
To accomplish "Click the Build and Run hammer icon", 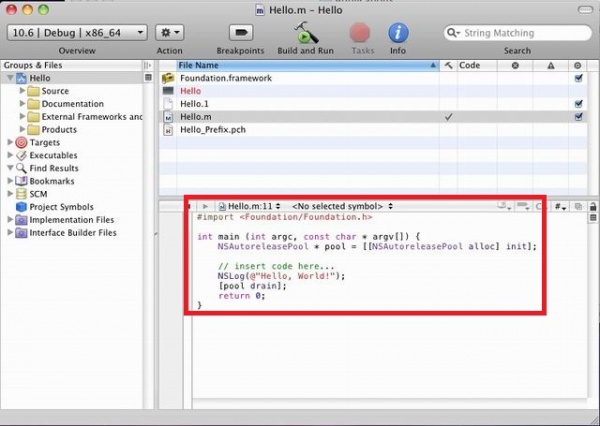I will point(305,33).
